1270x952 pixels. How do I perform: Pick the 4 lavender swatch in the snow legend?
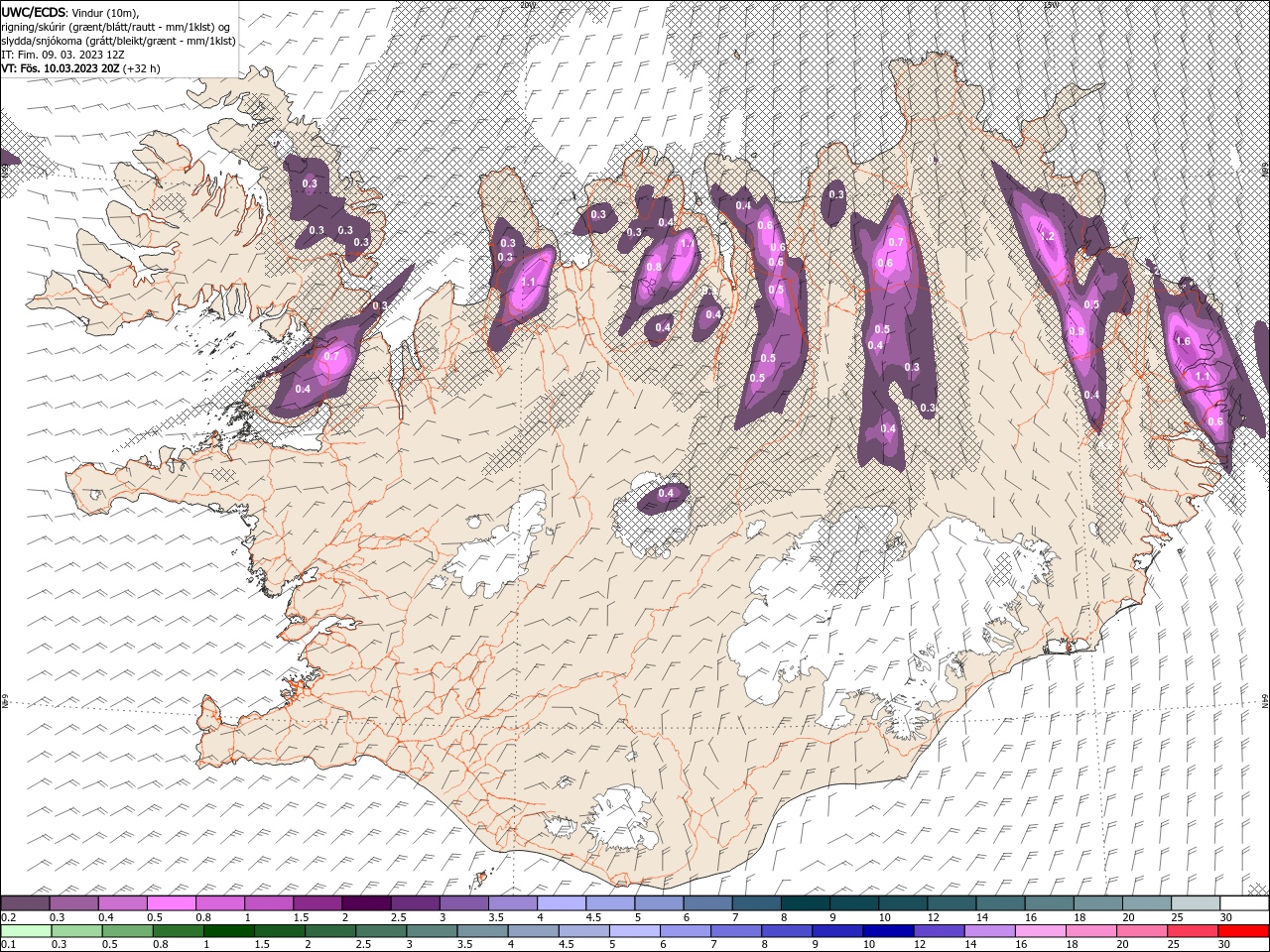click(x=561, y=903)
